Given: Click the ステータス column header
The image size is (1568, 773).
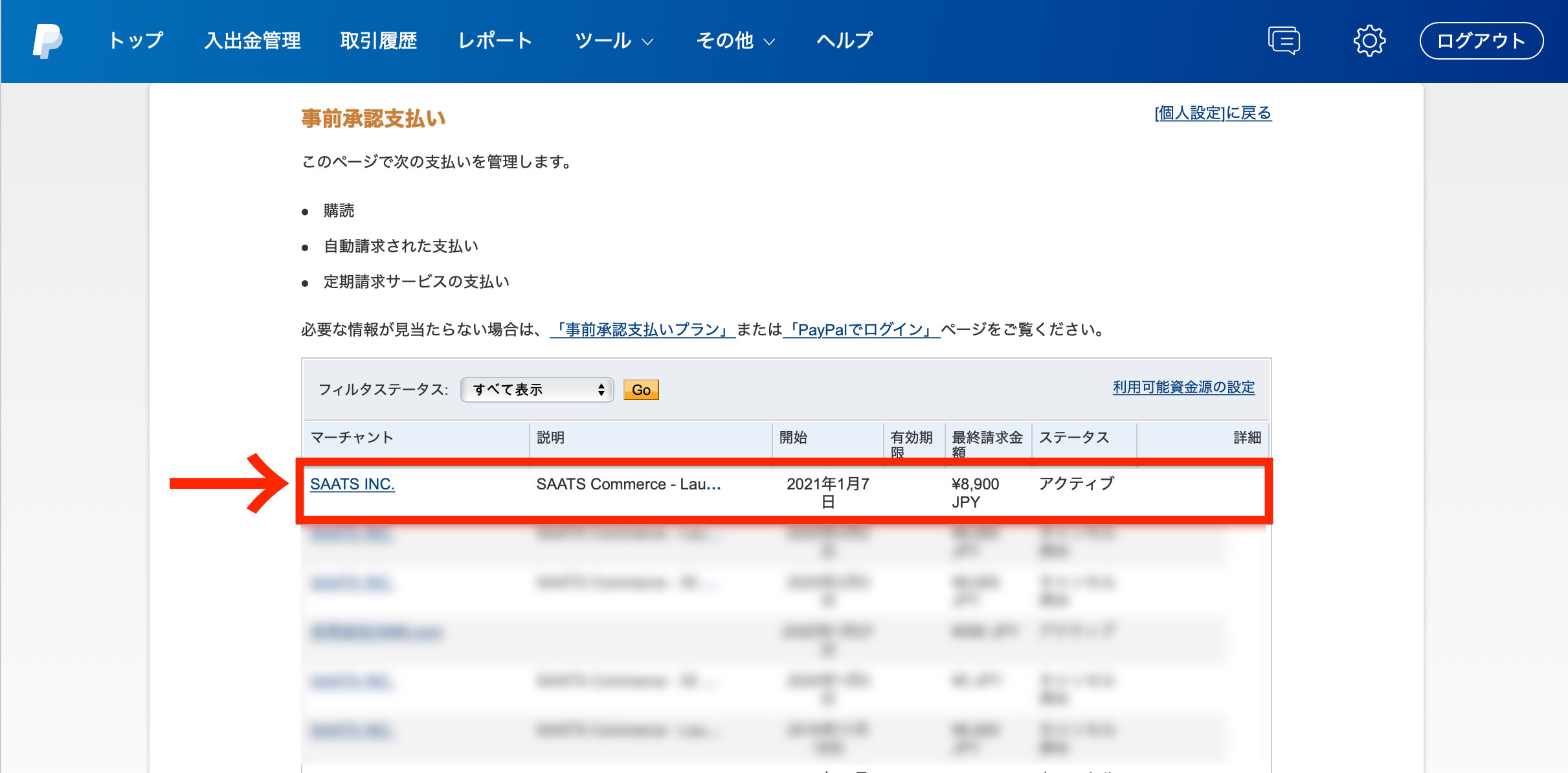Looking at the screenshot, I should coord(1074,438).
